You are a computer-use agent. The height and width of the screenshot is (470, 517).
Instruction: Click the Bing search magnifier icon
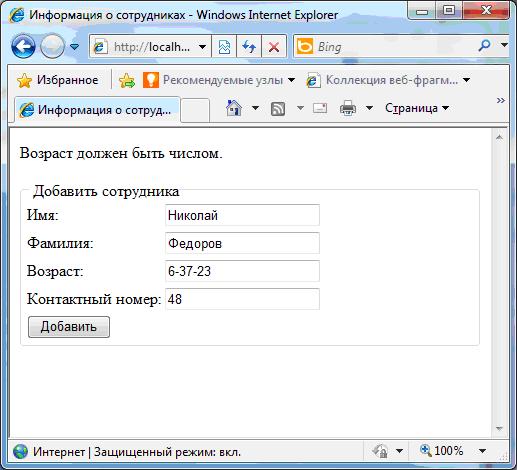click(x=484, y=45)
